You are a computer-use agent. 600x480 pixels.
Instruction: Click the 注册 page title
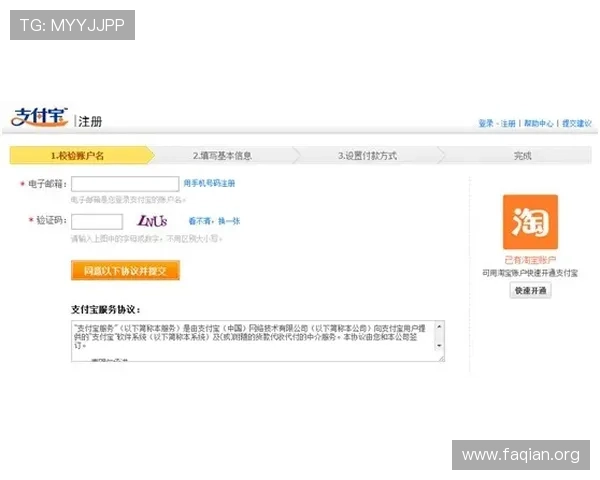click(90, 121)
